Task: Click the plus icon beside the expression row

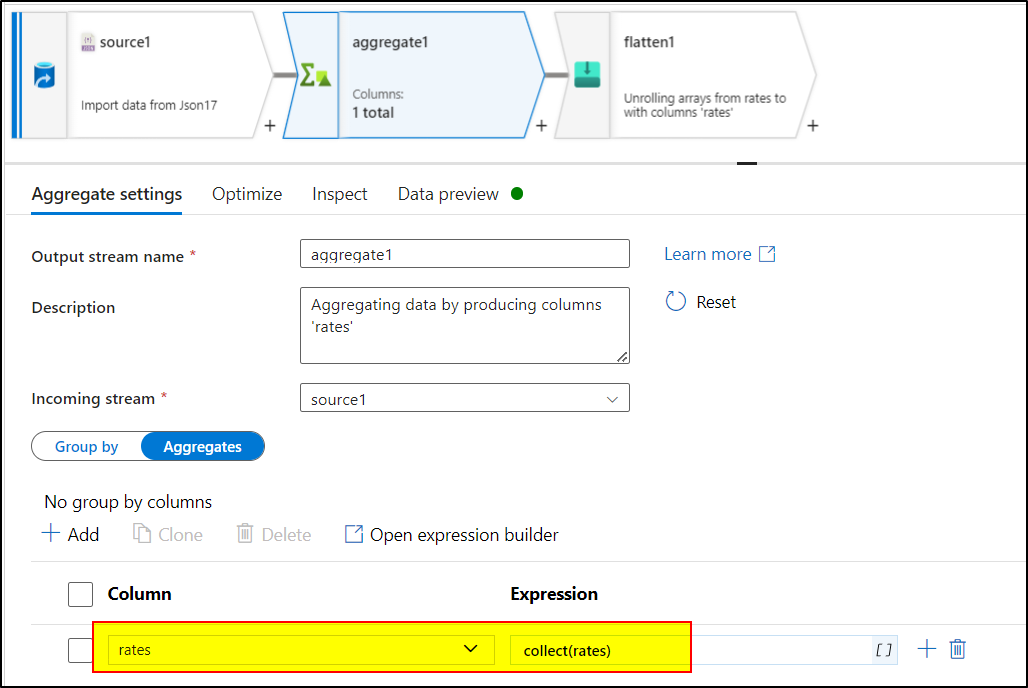Action: 926,649
